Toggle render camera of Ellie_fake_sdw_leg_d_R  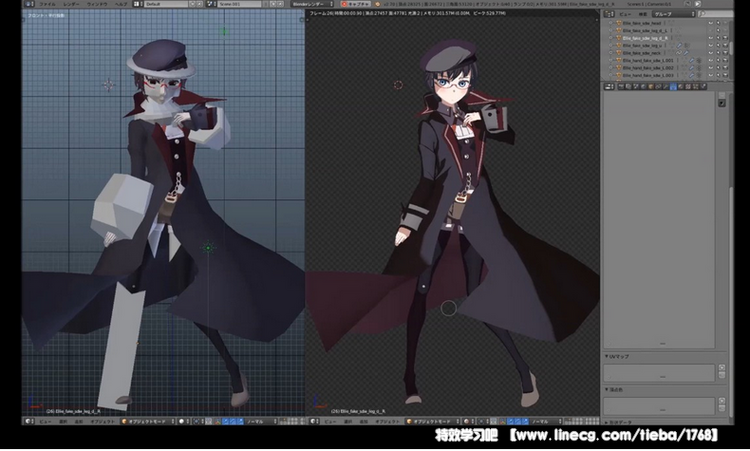(x=726, y=38)
